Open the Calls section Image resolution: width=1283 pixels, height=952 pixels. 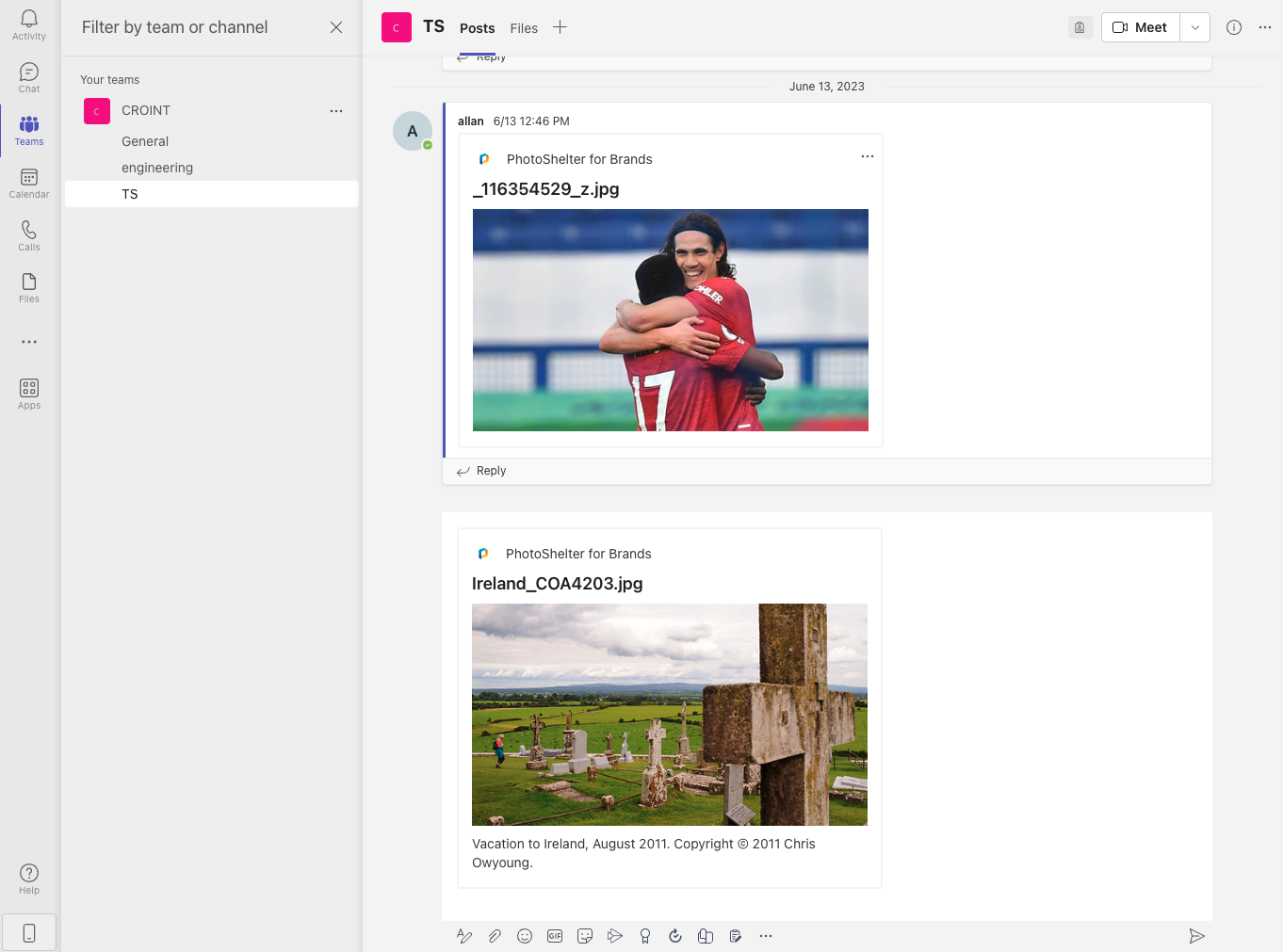(x=29, y=235)
